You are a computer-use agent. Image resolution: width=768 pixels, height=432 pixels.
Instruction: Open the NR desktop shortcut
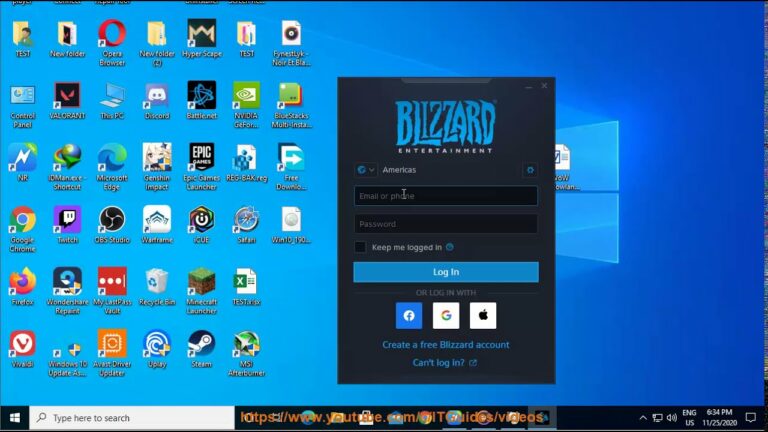[23, 163]
